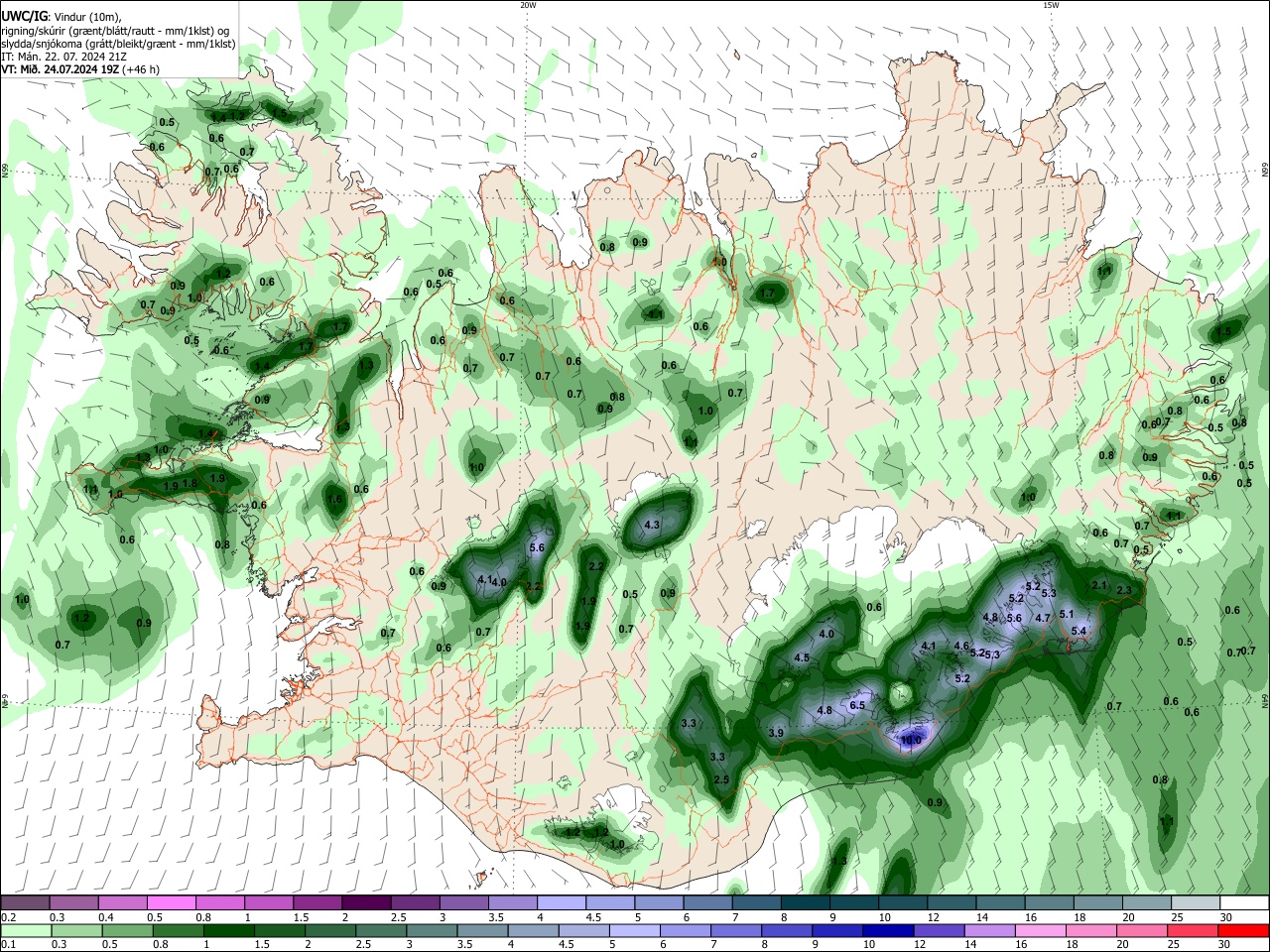The width and height of the screenshot is (1270, 952).
Task: Click the 4.7 precipitation value
Action: pos(1043,618)
